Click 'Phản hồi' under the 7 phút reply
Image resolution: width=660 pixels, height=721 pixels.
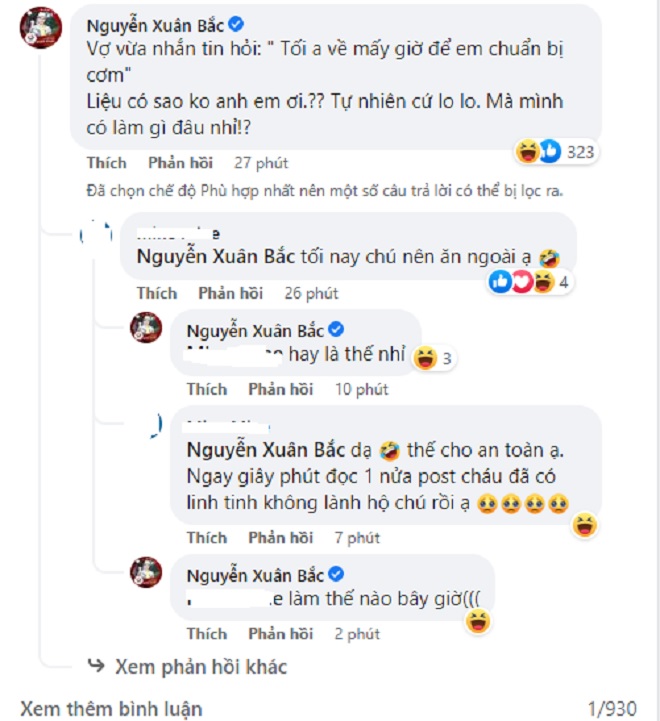pos(280,538)
